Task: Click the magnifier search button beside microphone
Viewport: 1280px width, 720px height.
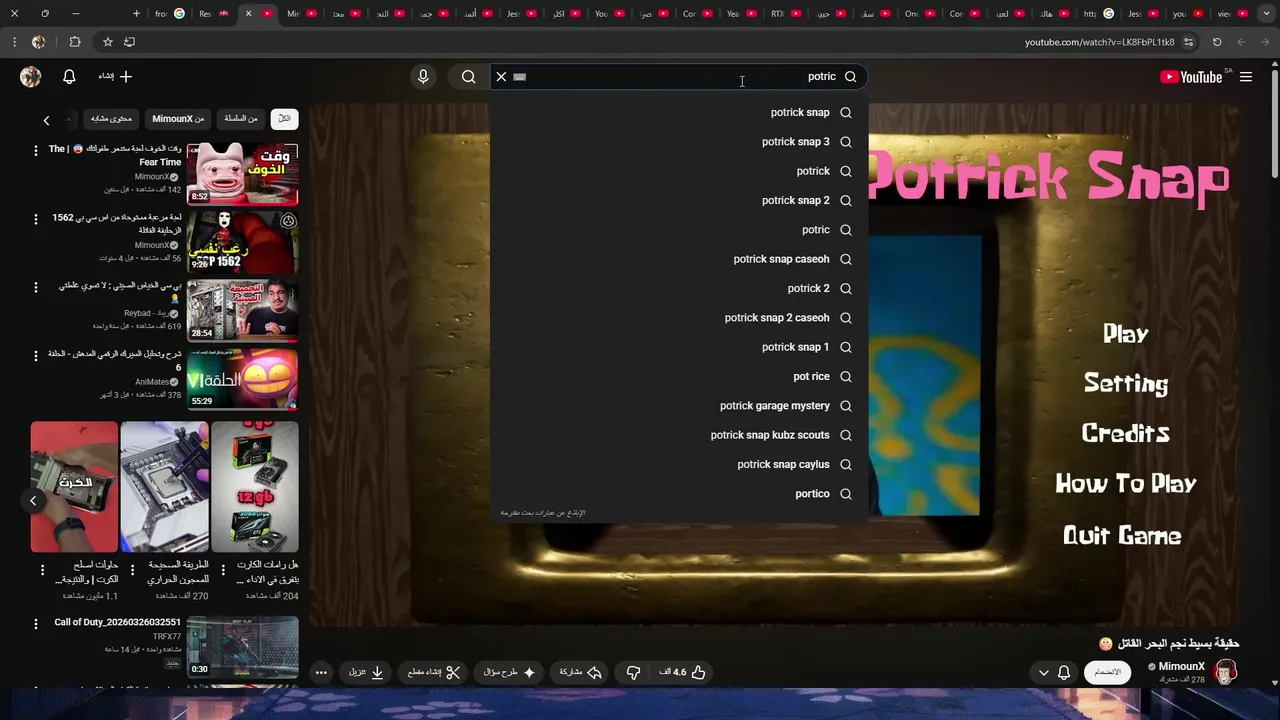Action: tap(468, 77)
